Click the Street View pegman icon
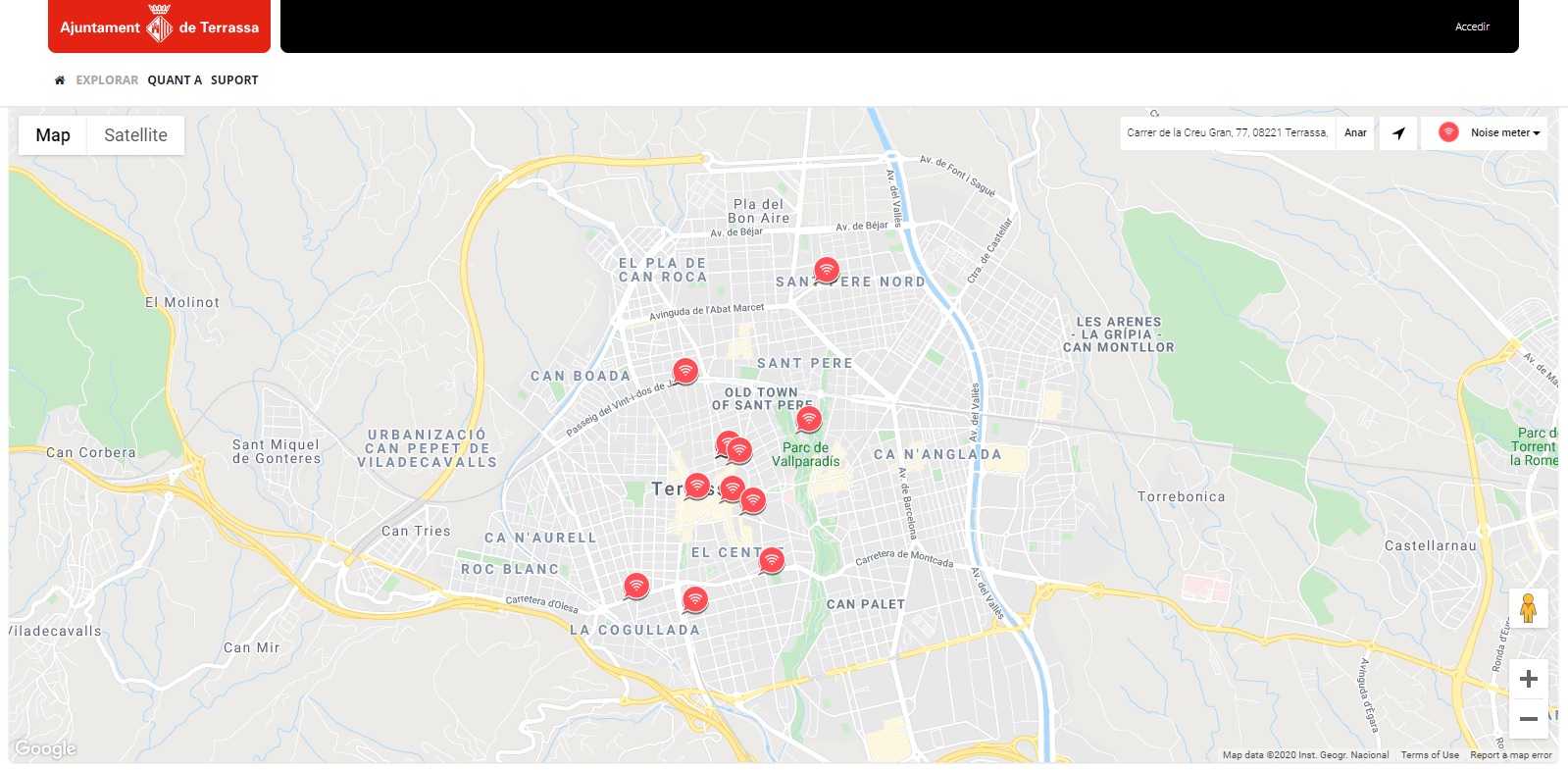The width and height of the screenshot is (1568, 770). point(1528,608)
